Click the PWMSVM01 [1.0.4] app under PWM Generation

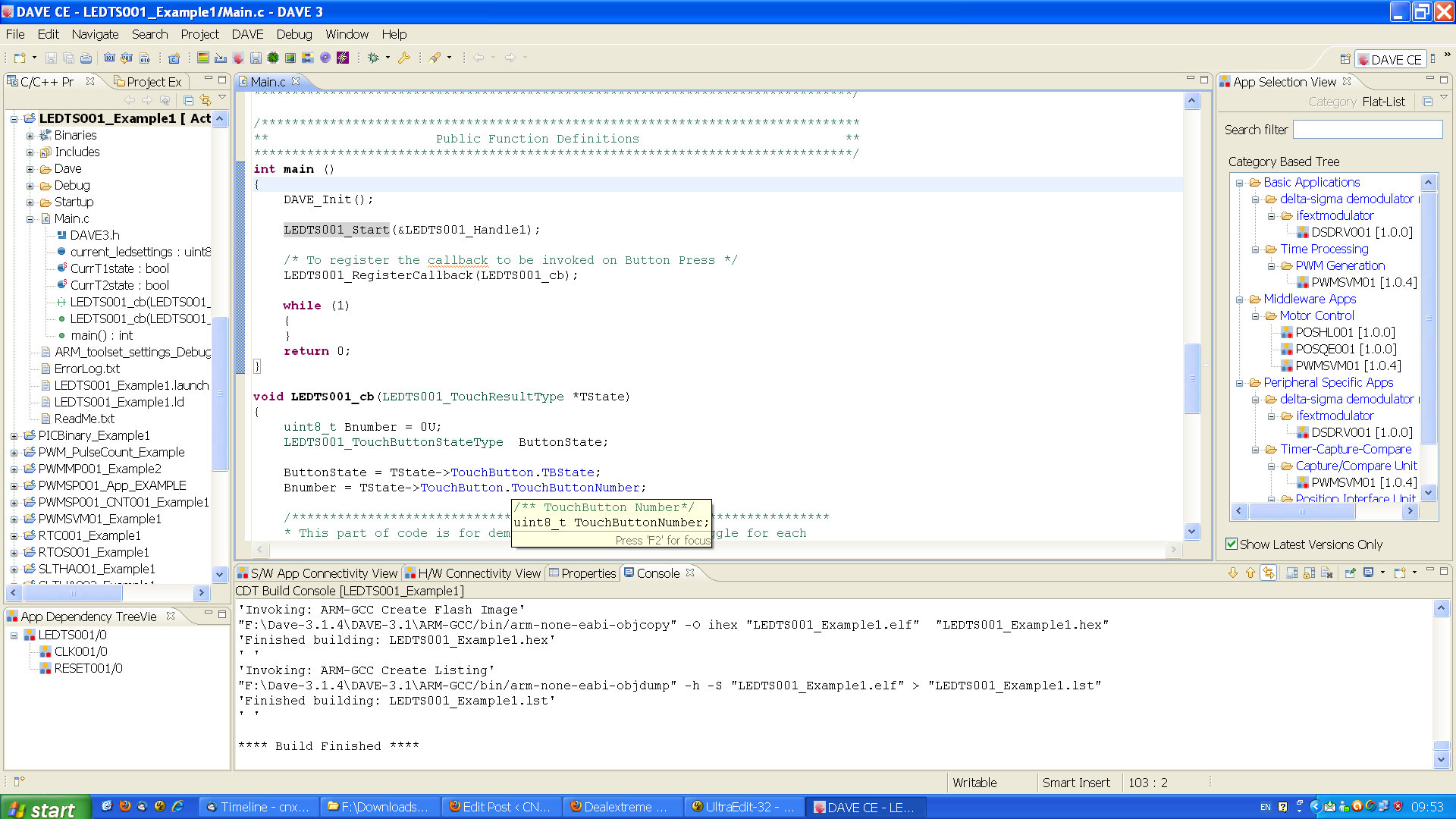coord(1356,282)
